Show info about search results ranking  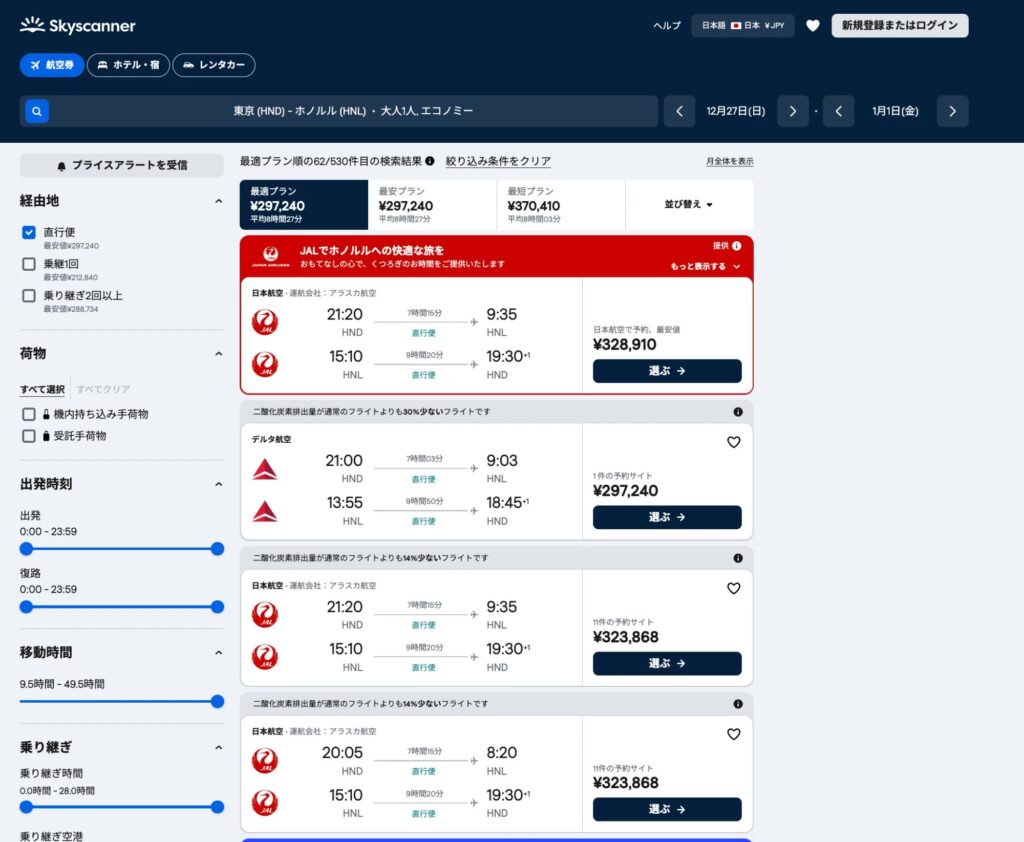click(430, 161)
